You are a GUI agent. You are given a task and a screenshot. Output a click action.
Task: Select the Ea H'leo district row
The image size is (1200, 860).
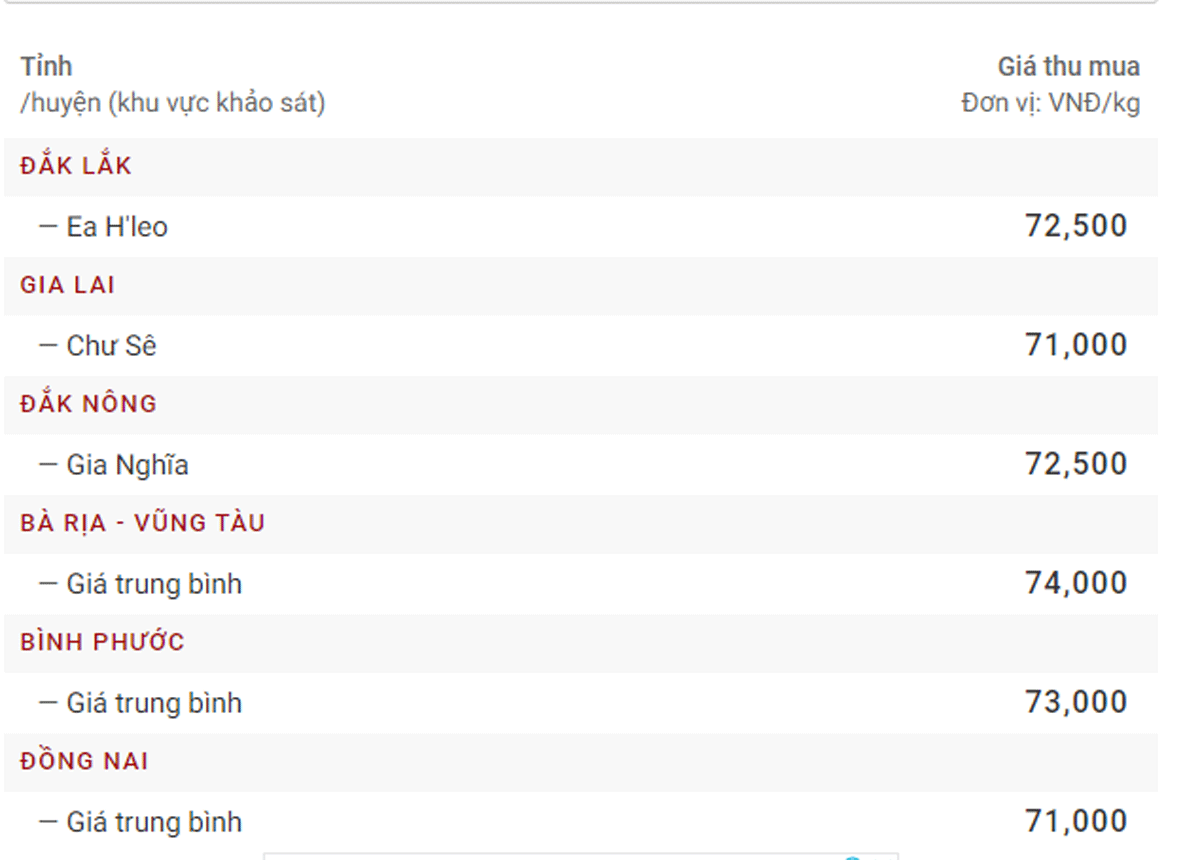(x=117, y=227)
